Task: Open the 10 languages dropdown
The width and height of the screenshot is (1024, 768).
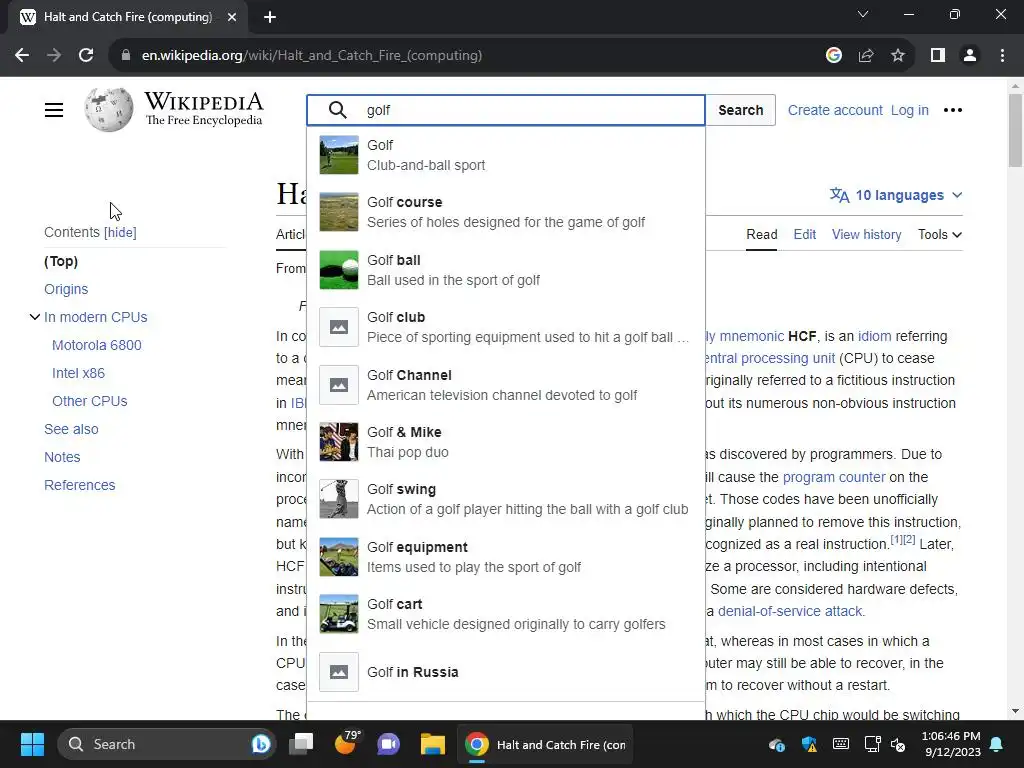Action: coord(896,195)
